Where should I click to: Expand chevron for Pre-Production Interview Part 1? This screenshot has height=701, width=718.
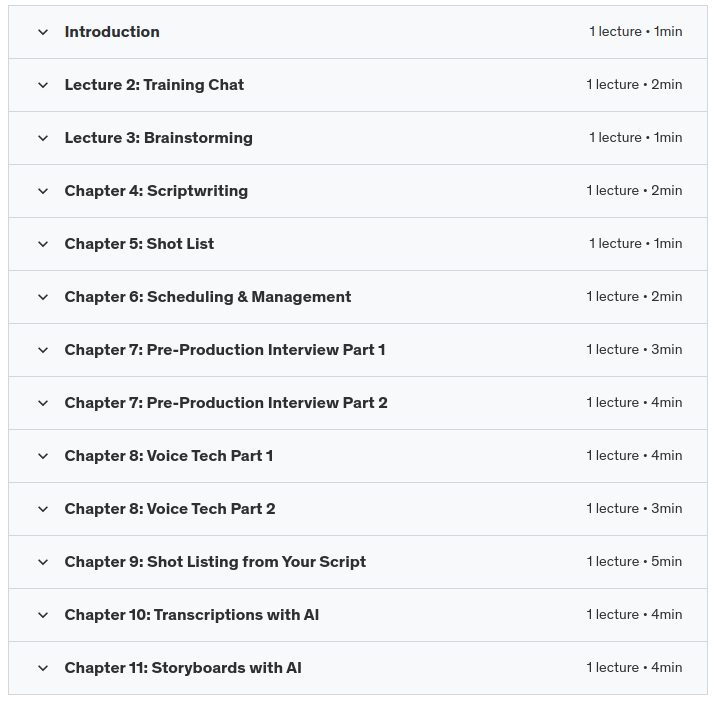[43, 350]
